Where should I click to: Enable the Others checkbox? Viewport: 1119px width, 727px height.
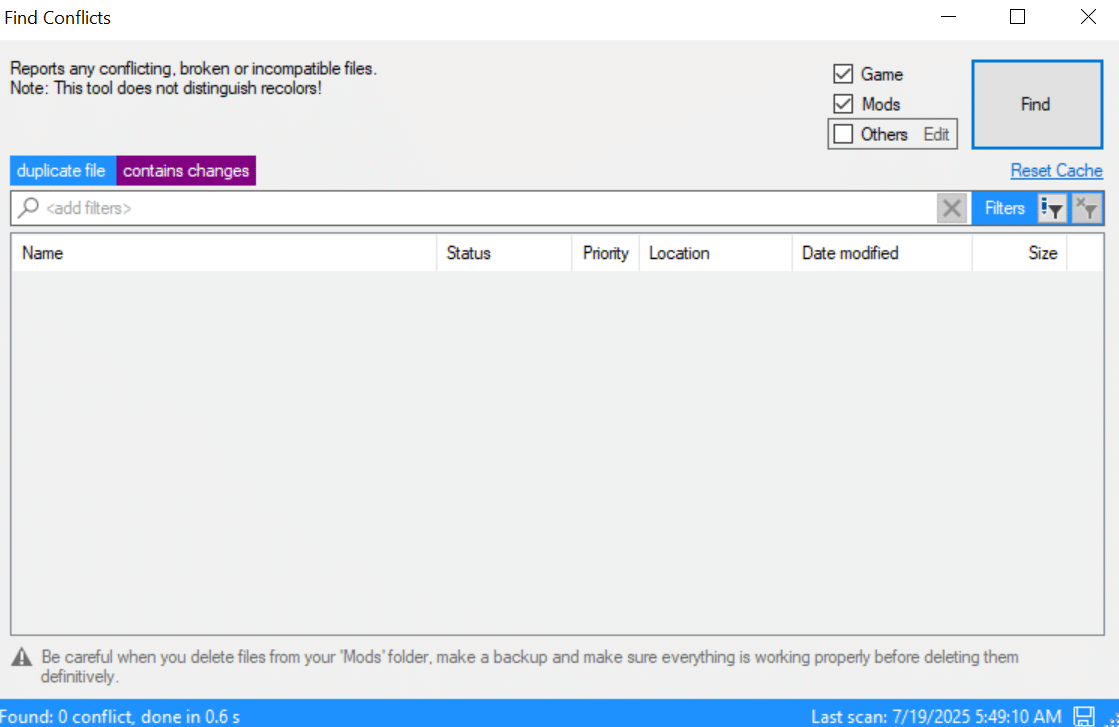pos(843,133)
